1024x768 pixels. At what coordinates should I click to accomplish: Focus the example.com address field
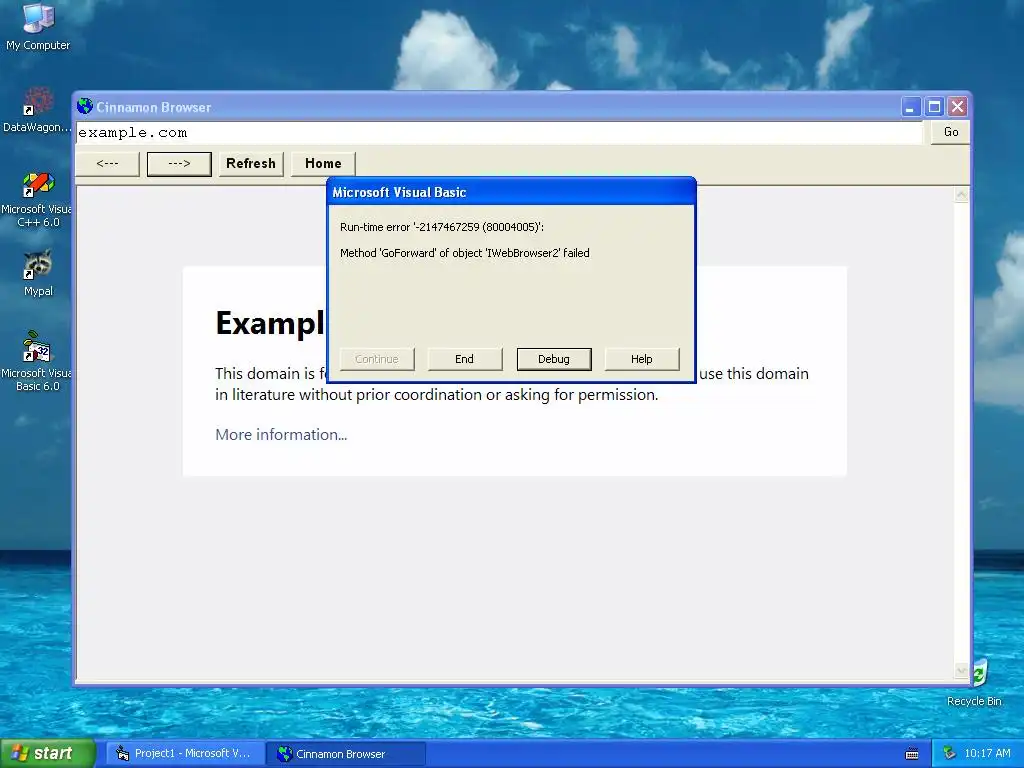point(500,133)
